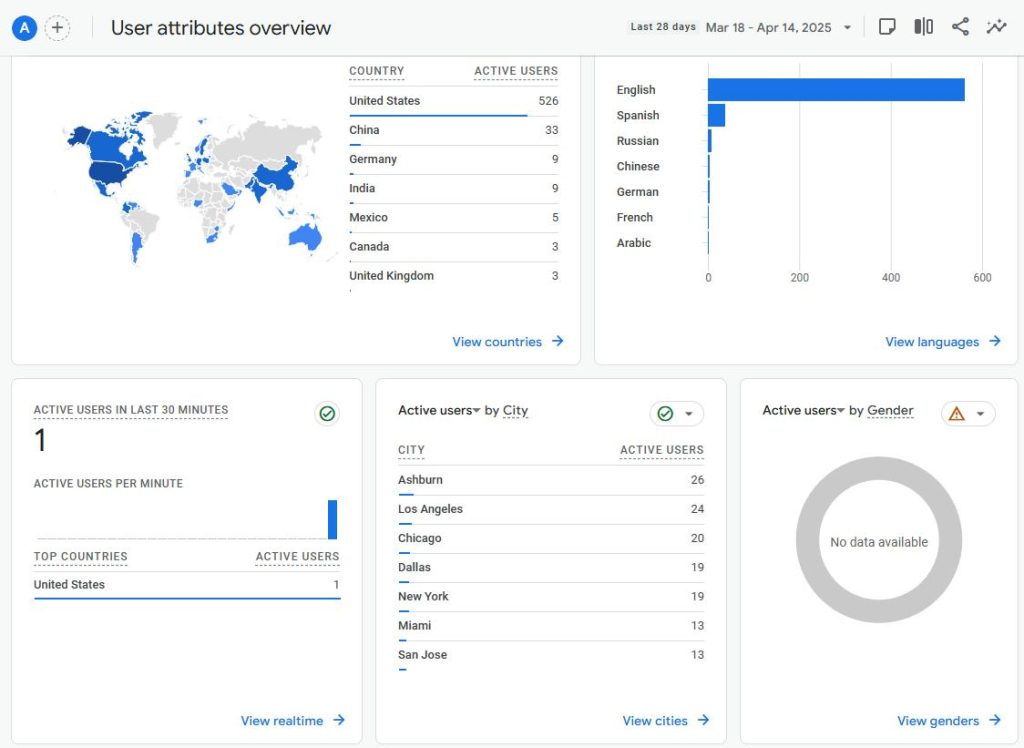The image size is (1024, 748).
Task: Click the ACTIVE USERS header in city table
Action: click(x=662, y=449)
